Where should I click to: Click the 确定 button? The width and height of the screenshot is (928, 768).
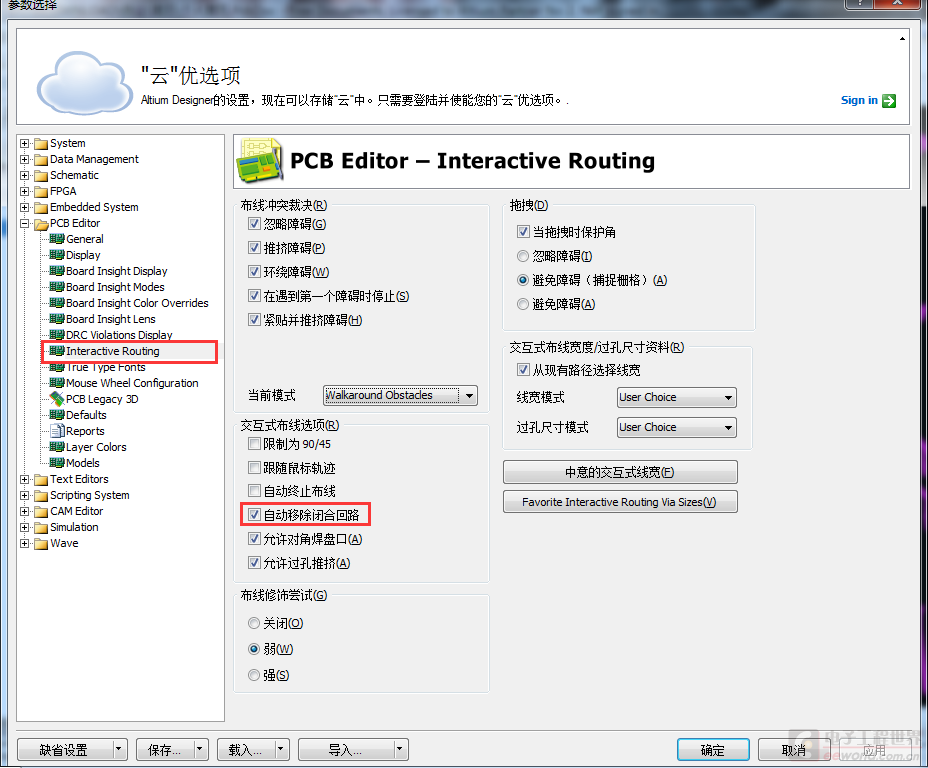click(x=713, y=750)
